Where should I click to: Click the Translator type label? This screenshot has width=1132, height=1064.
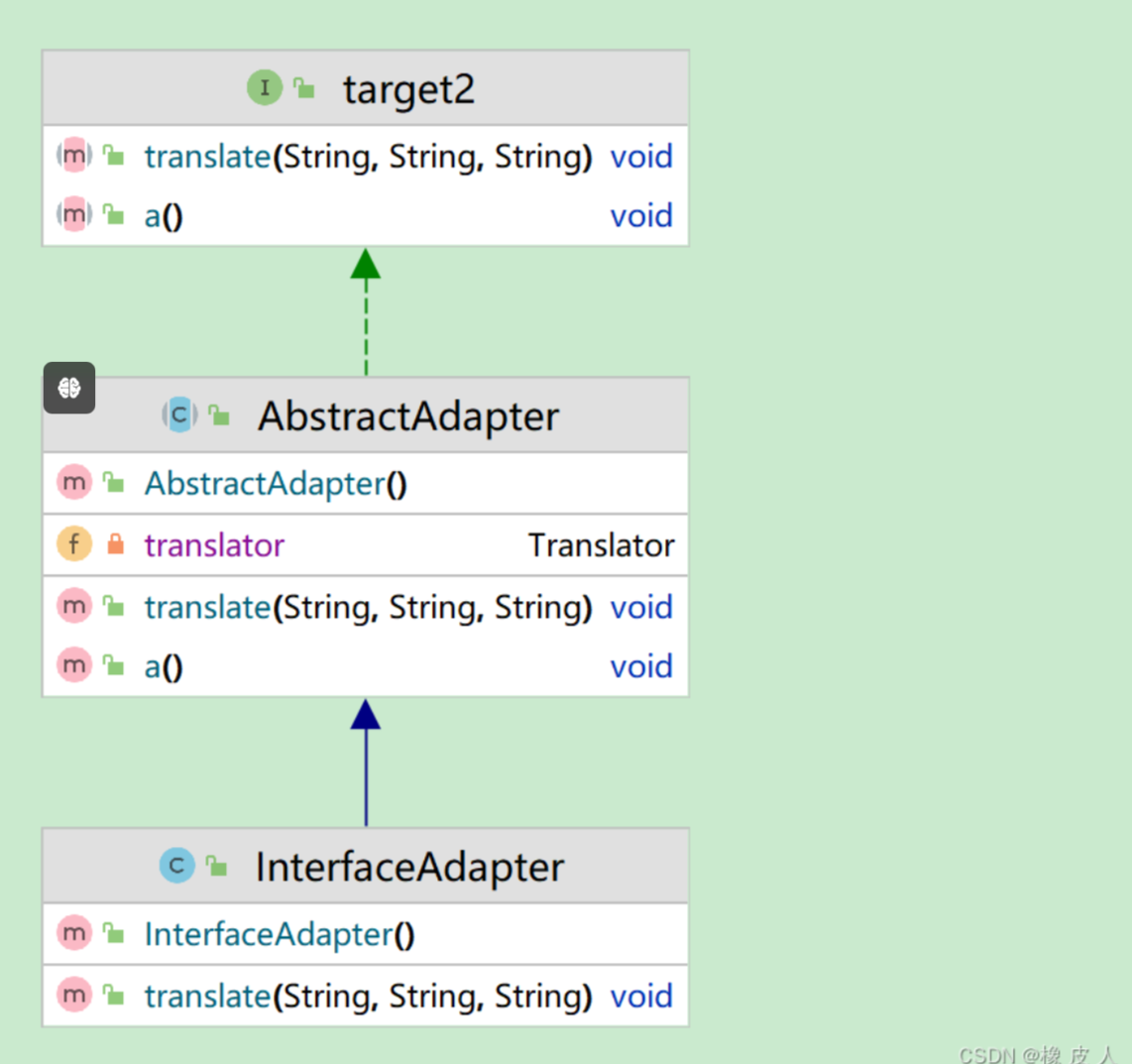click(601, 544)
